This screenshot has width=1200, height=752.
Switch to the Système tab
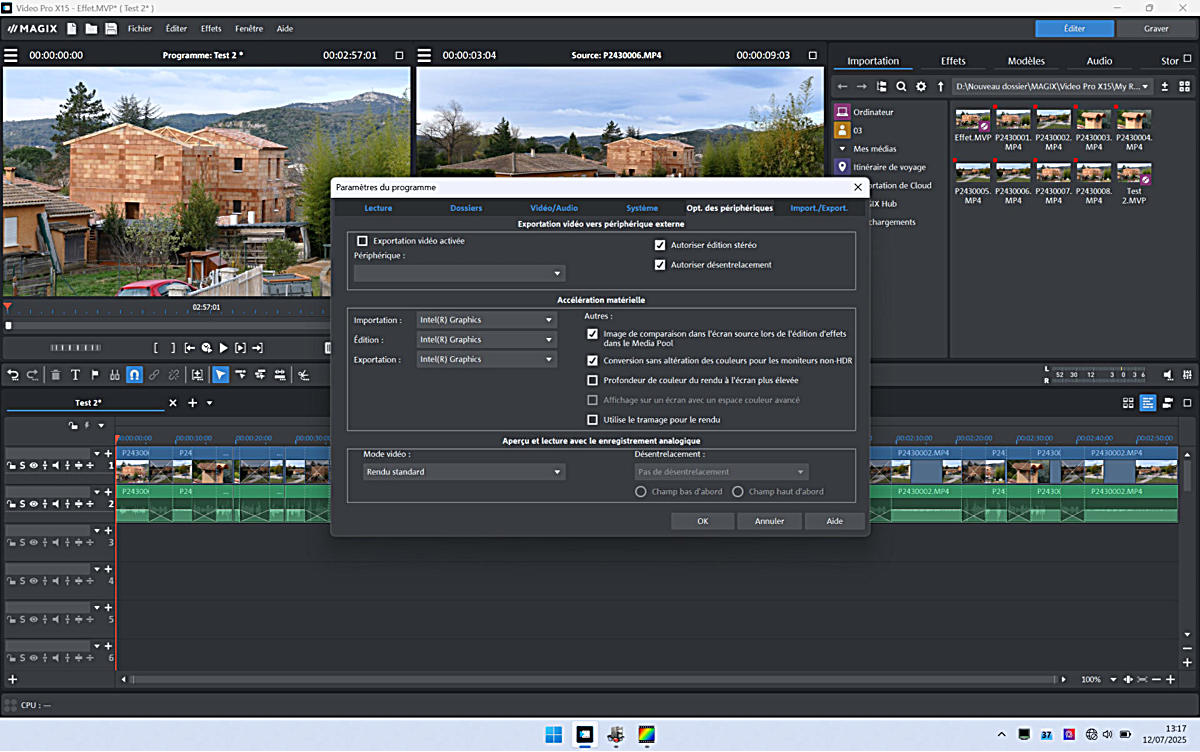[642, 208]
